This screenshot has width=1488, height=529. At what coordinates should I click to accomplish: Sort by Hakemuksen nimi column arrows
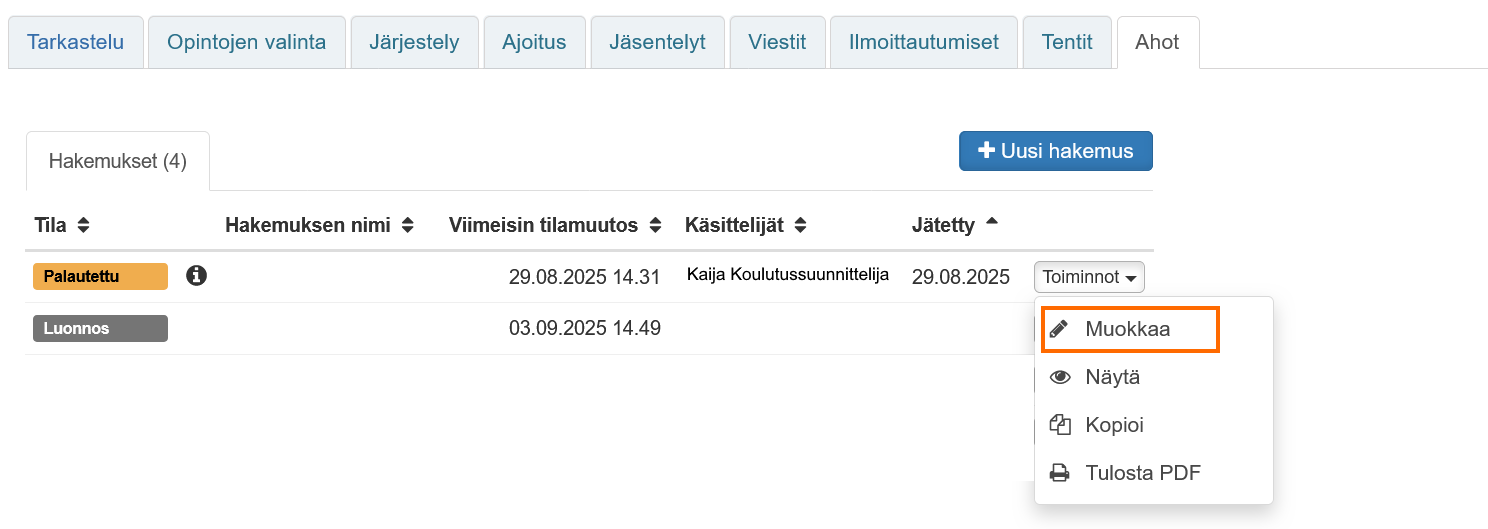pyautogui.click(x=407, y=226)
